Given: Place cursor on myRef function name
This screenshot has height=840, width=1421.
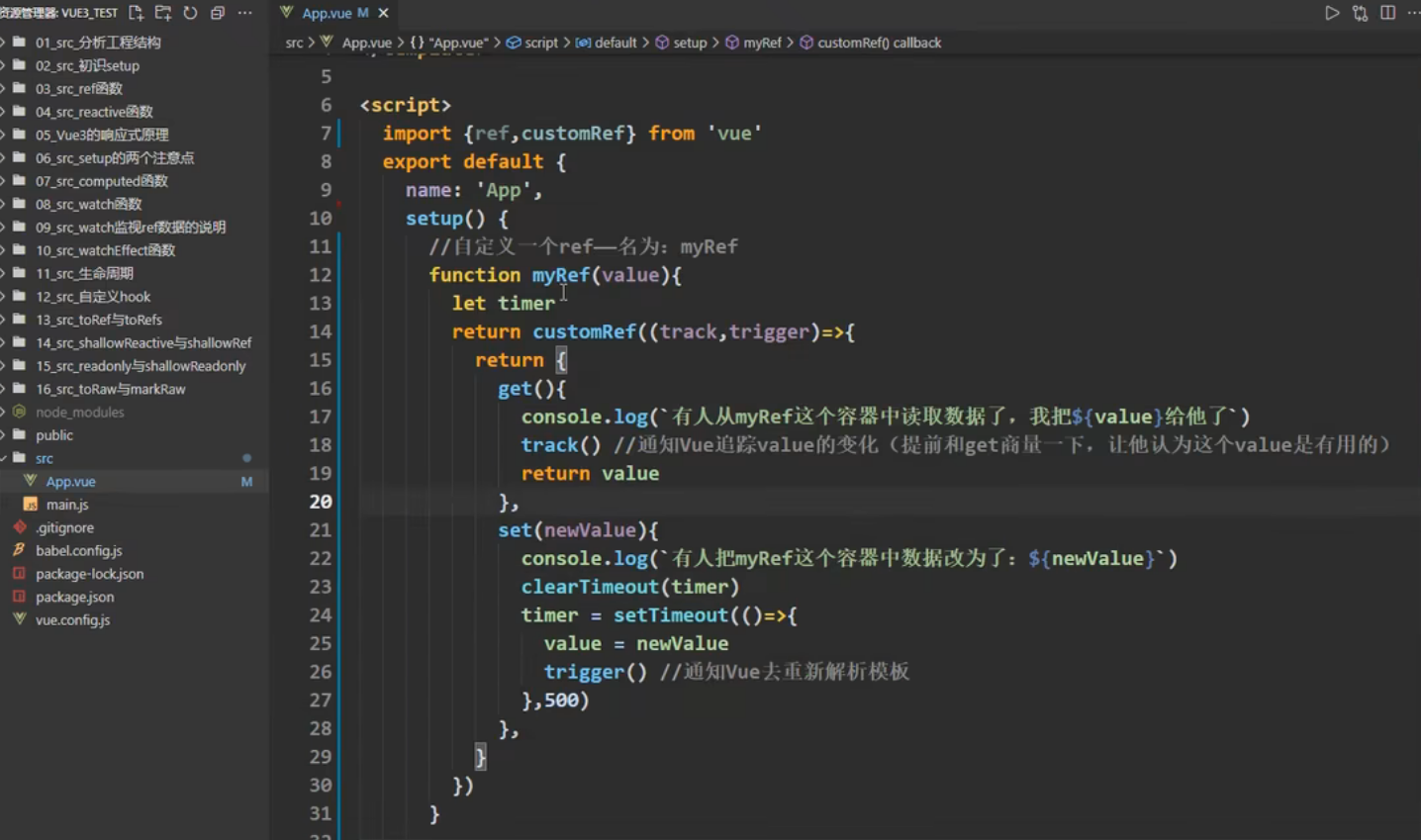Looking at the screenshot, I should point(561,275).
